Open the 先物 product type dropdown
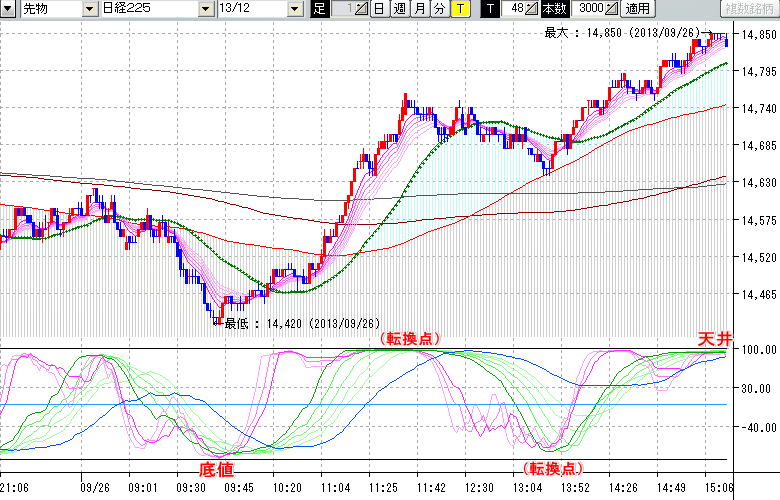Viewport: 780px width, 500px height. [91, 9]
